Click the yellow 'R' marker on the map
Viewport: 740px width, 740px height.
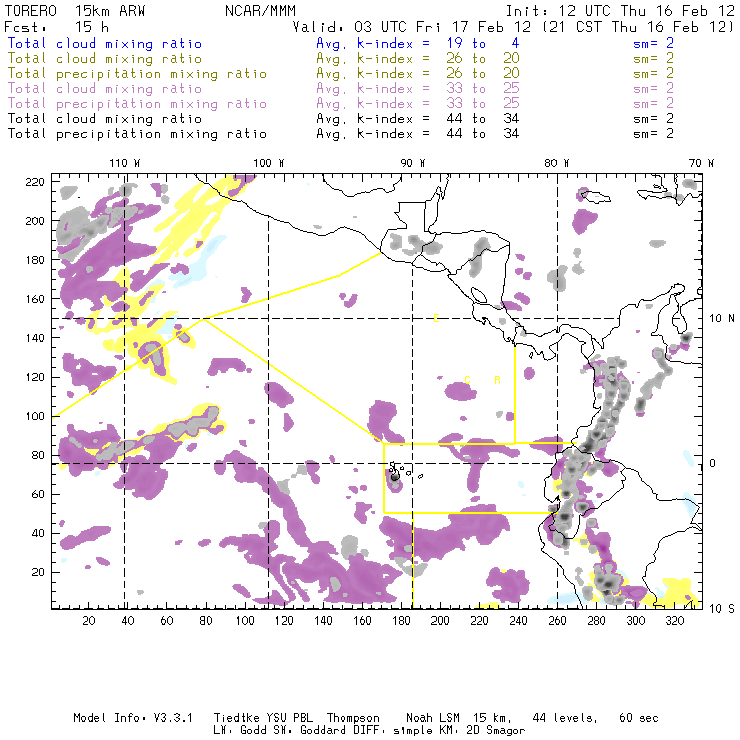pos(497,380)
